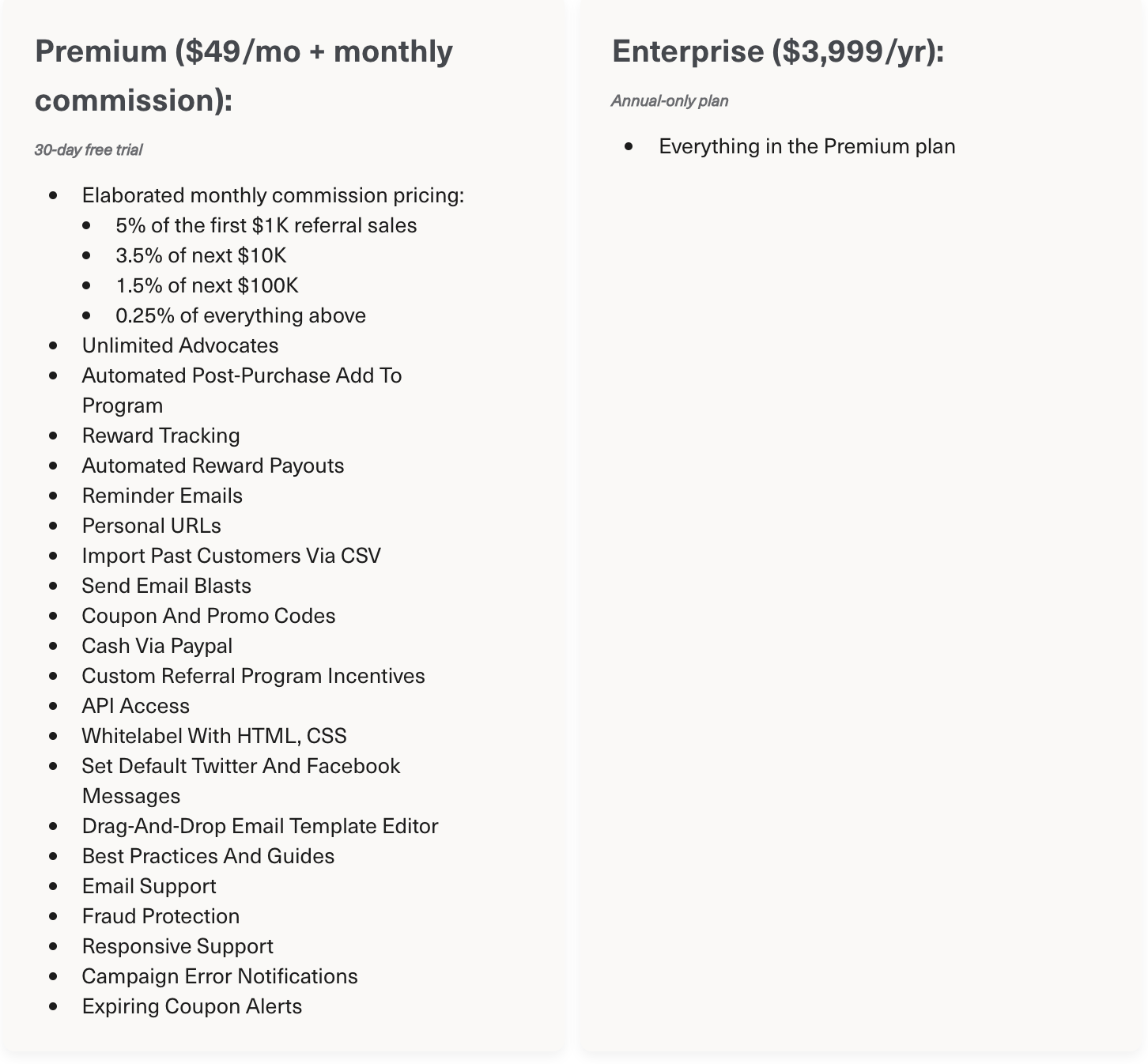This screenshot has width=1148, height=1064.
Task: Click "Drag-And-Drop Email Template Editor" item
Action: tap(260, 826)
